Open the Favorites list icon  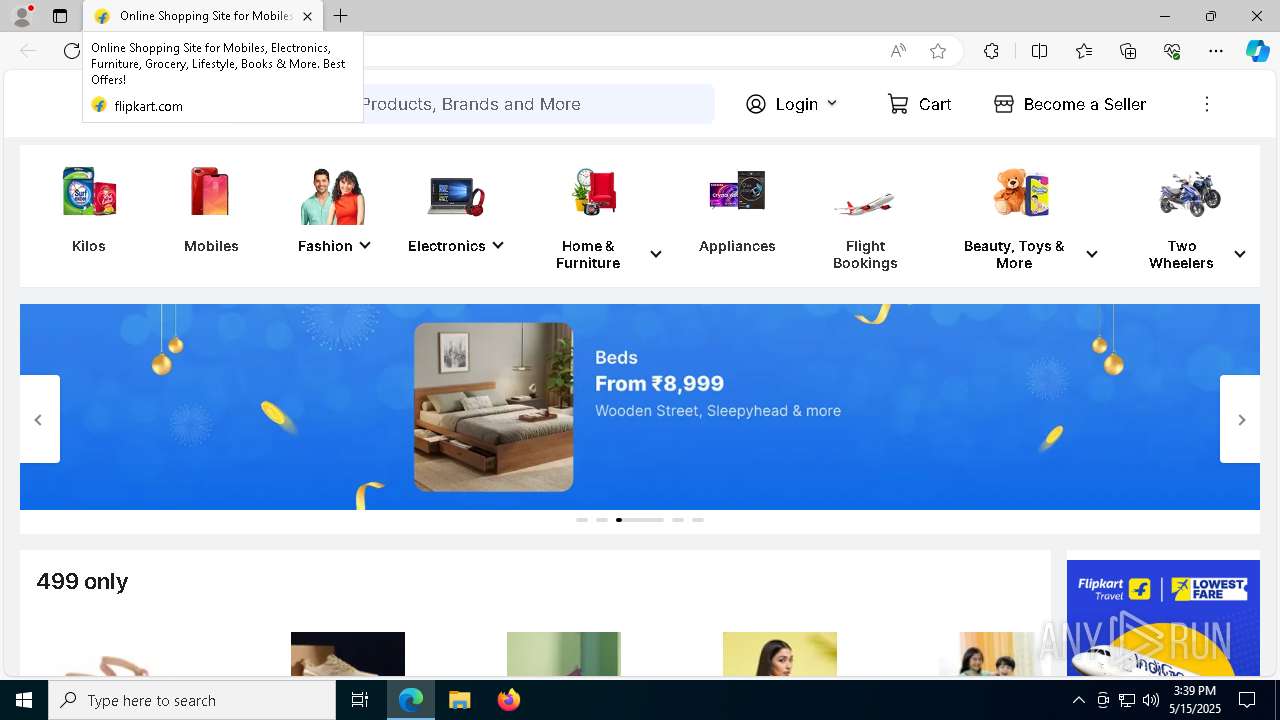(x=1084, y=51)
